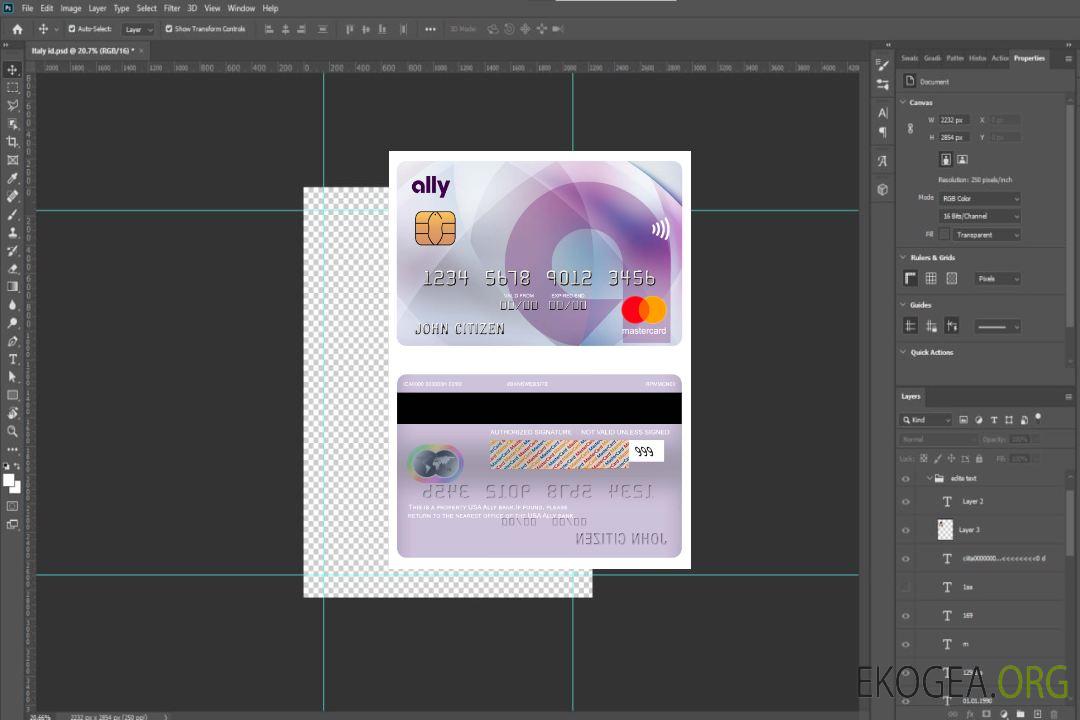The image size is (1080, 720).
Task: Select the Hand tool
Action: 12,413
